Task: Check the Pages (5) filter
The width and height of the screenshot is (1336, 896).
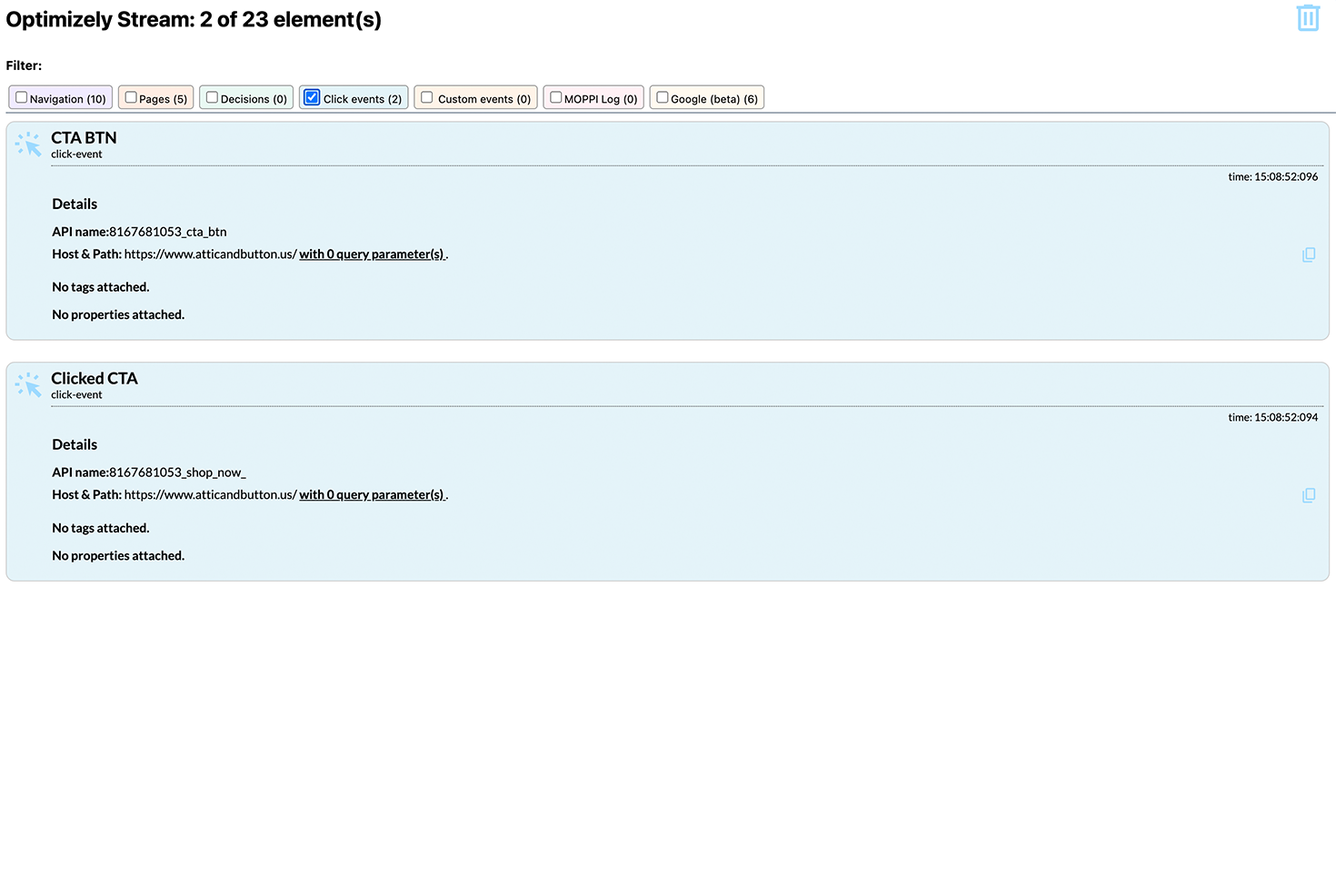Action: (131, 97)
